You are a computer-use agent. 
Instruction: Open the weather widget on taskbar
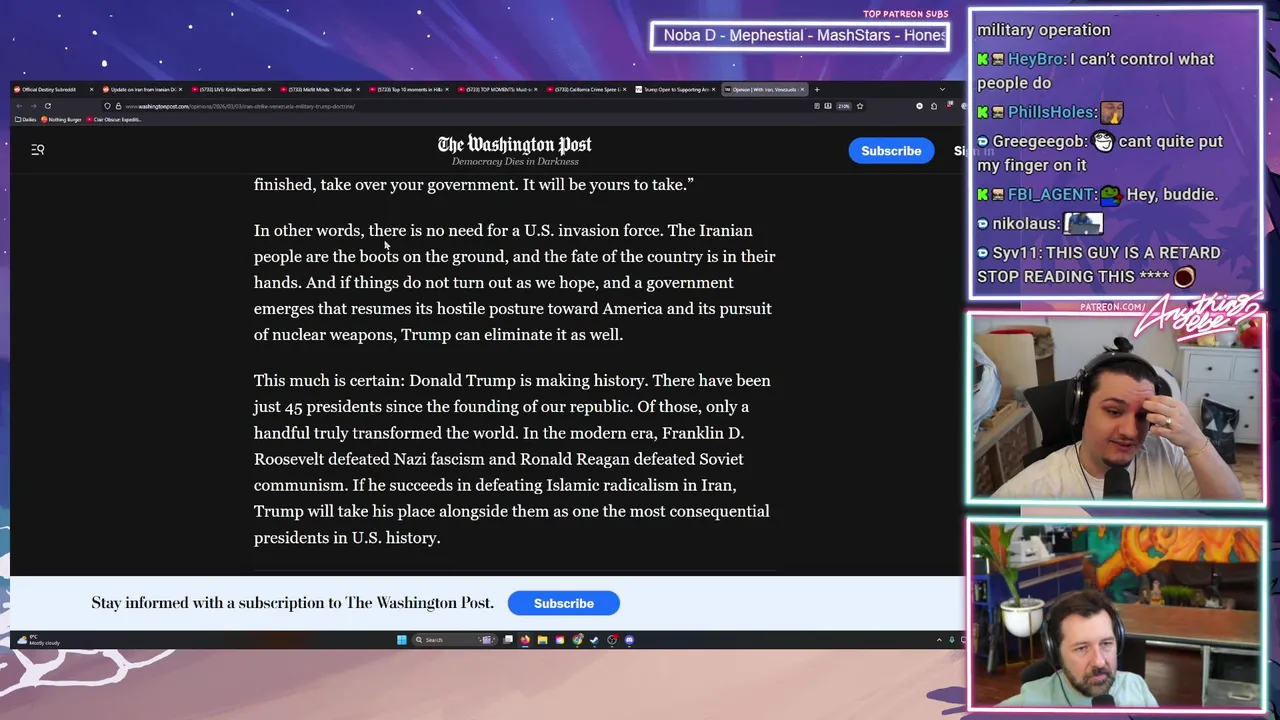40,640
